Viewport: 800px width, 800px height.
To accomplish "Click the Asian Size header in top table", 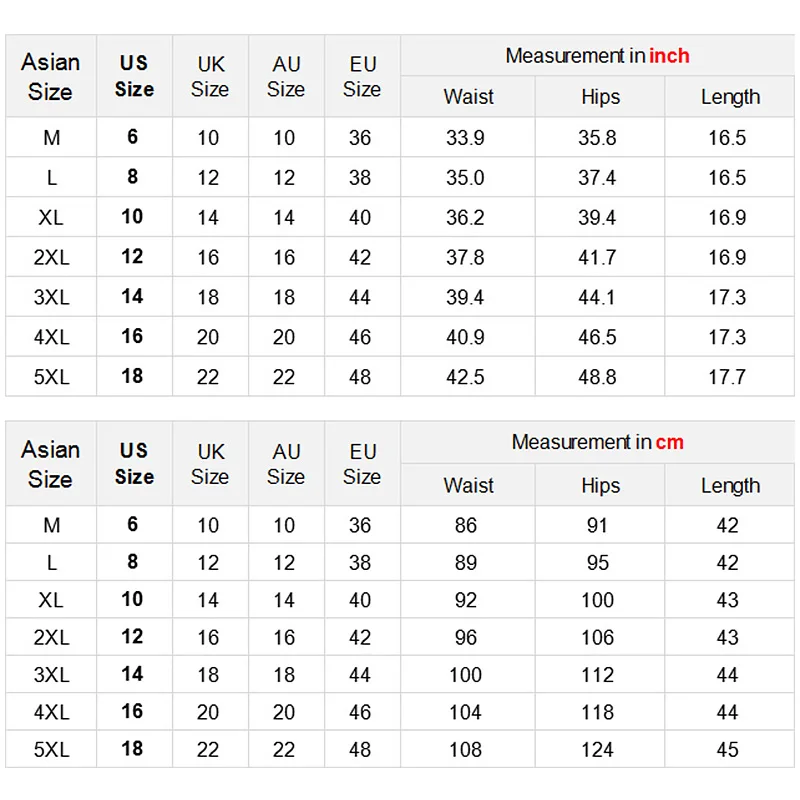I will point(50,76).
